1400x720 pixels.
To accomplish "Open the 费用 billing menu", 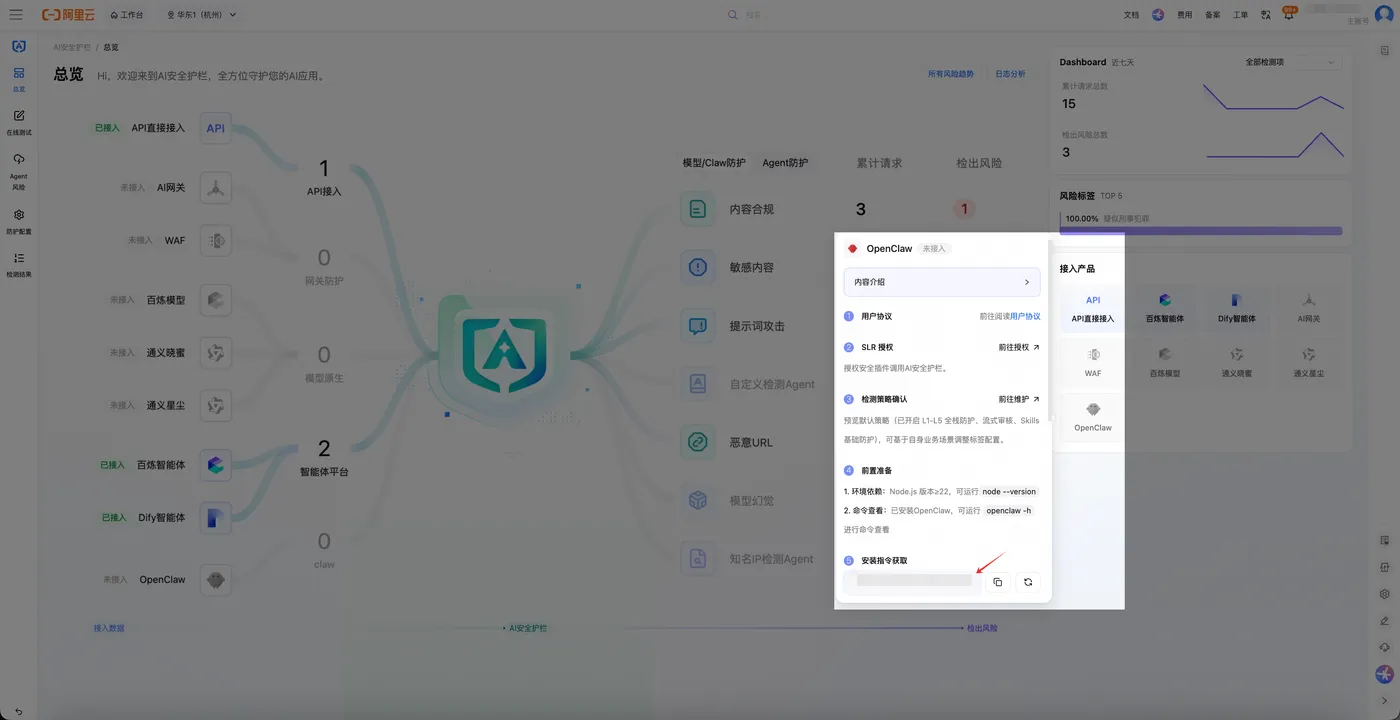I will [x=1184, y=15].
